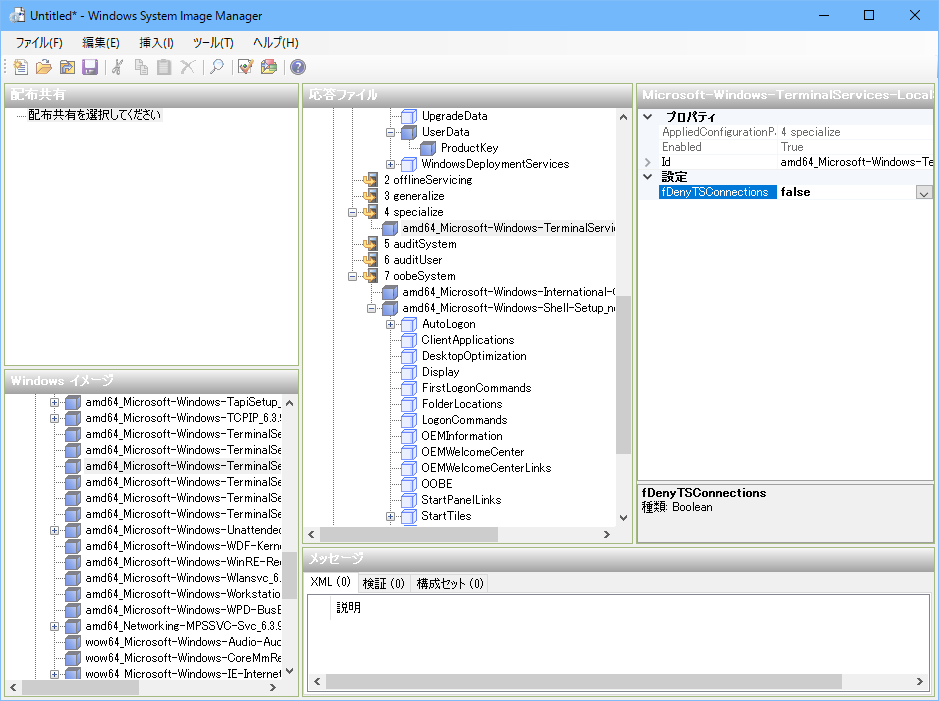Select wow64_Microsoft-Windows-Audio component row
Image resolution: width=939 pixels, height=701 pixels.
[183, 642]
